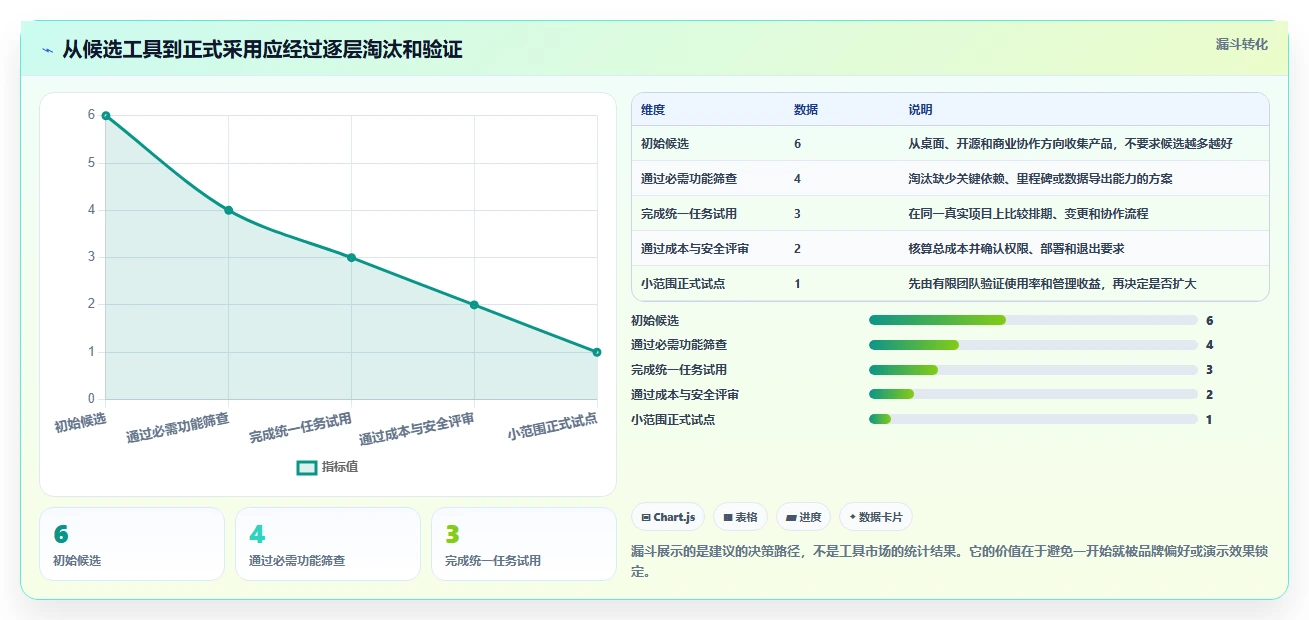Image resolution: width=1309 pixels, height=620 pixels.
Task: Click the stat card showing 3 完成统一任务试用
Action: click(524, 544)
